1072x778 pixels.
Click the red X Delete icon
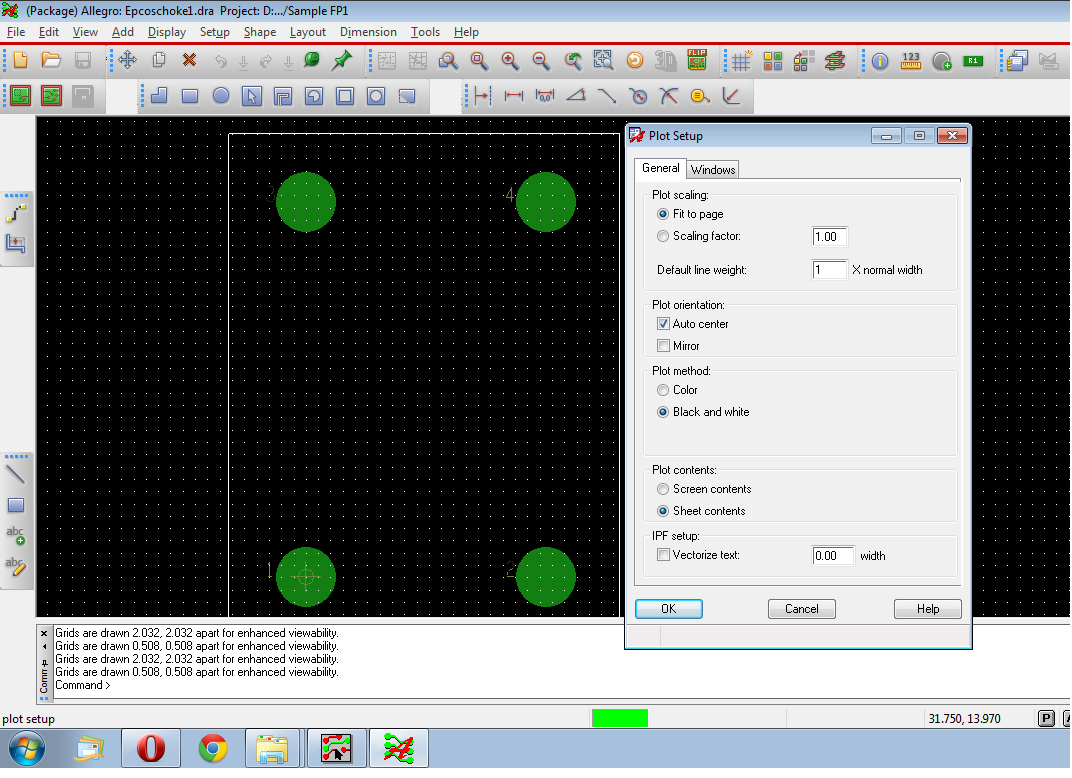click(x=189, y=61)
